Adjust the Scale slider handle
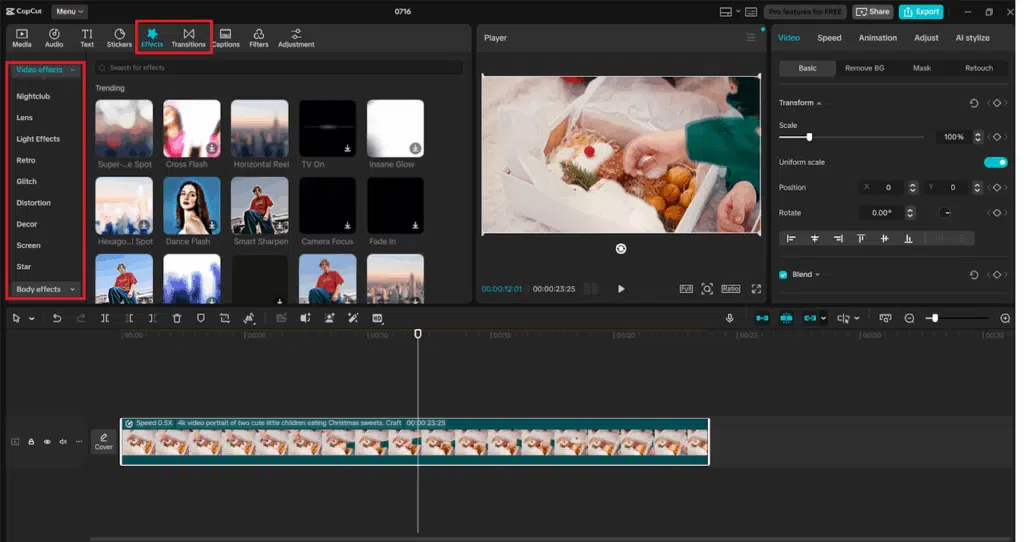 809,137
